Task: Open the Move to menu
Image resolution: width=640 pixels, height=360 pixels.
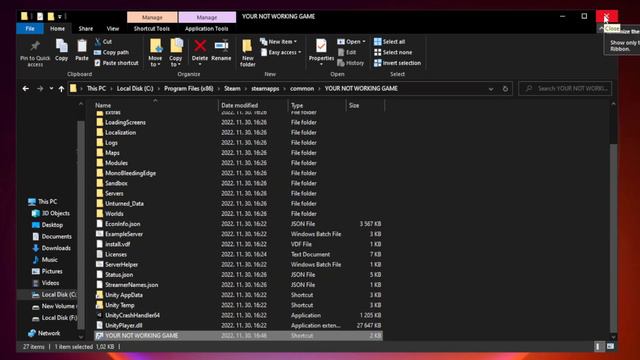Action: pyautogui.click(x=156, y=52)
